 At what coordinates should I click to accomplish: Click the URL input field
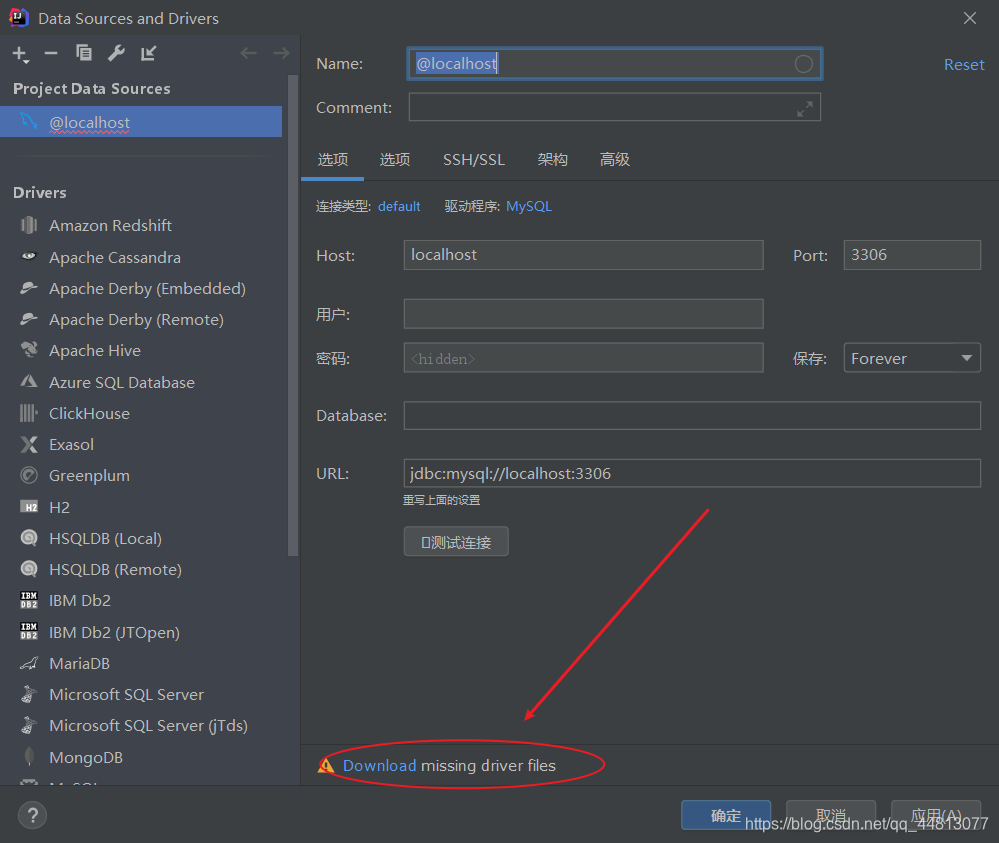[692, 473]
